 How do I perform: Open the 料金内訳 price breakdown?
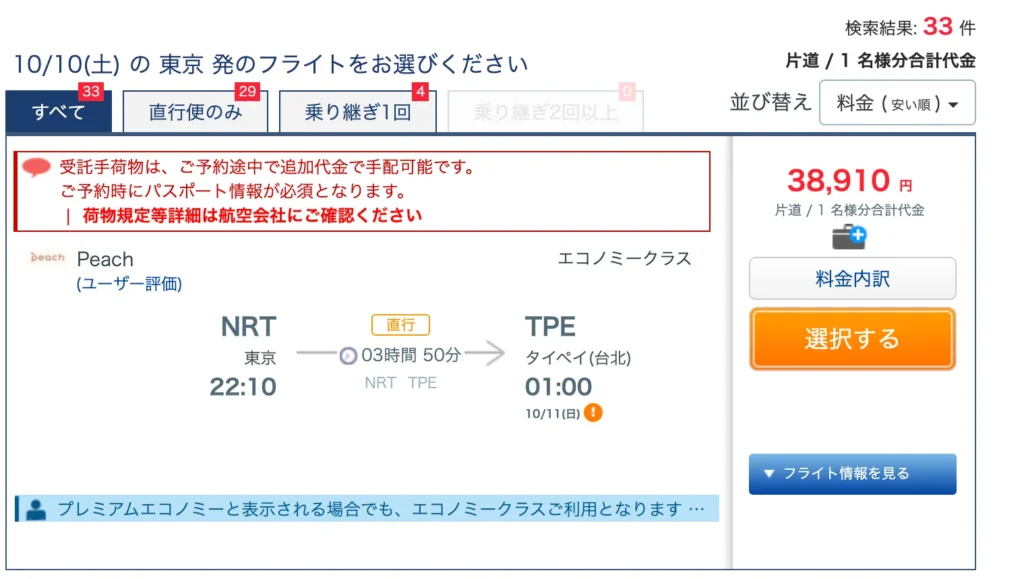(852, 279)
